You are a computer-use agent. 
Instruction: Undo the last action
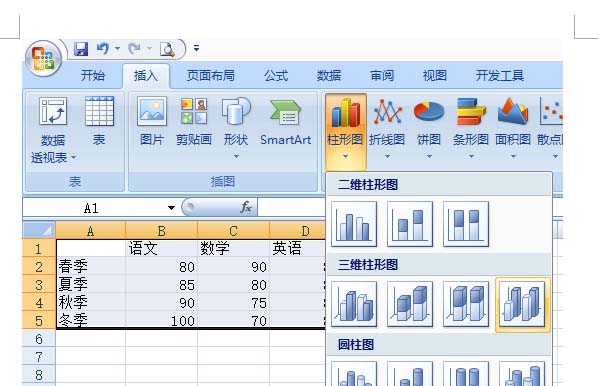pyautogui.click(x=103, y=49)
